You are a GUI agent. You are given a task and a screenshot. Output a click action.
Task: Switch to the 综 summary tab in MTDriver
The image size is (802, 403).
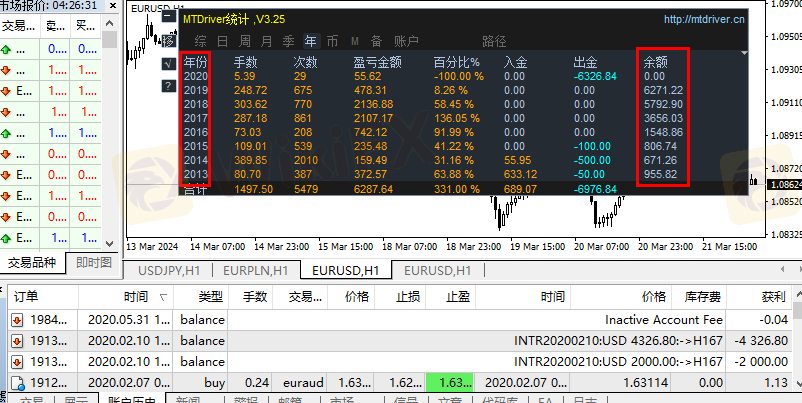point(200,41)
